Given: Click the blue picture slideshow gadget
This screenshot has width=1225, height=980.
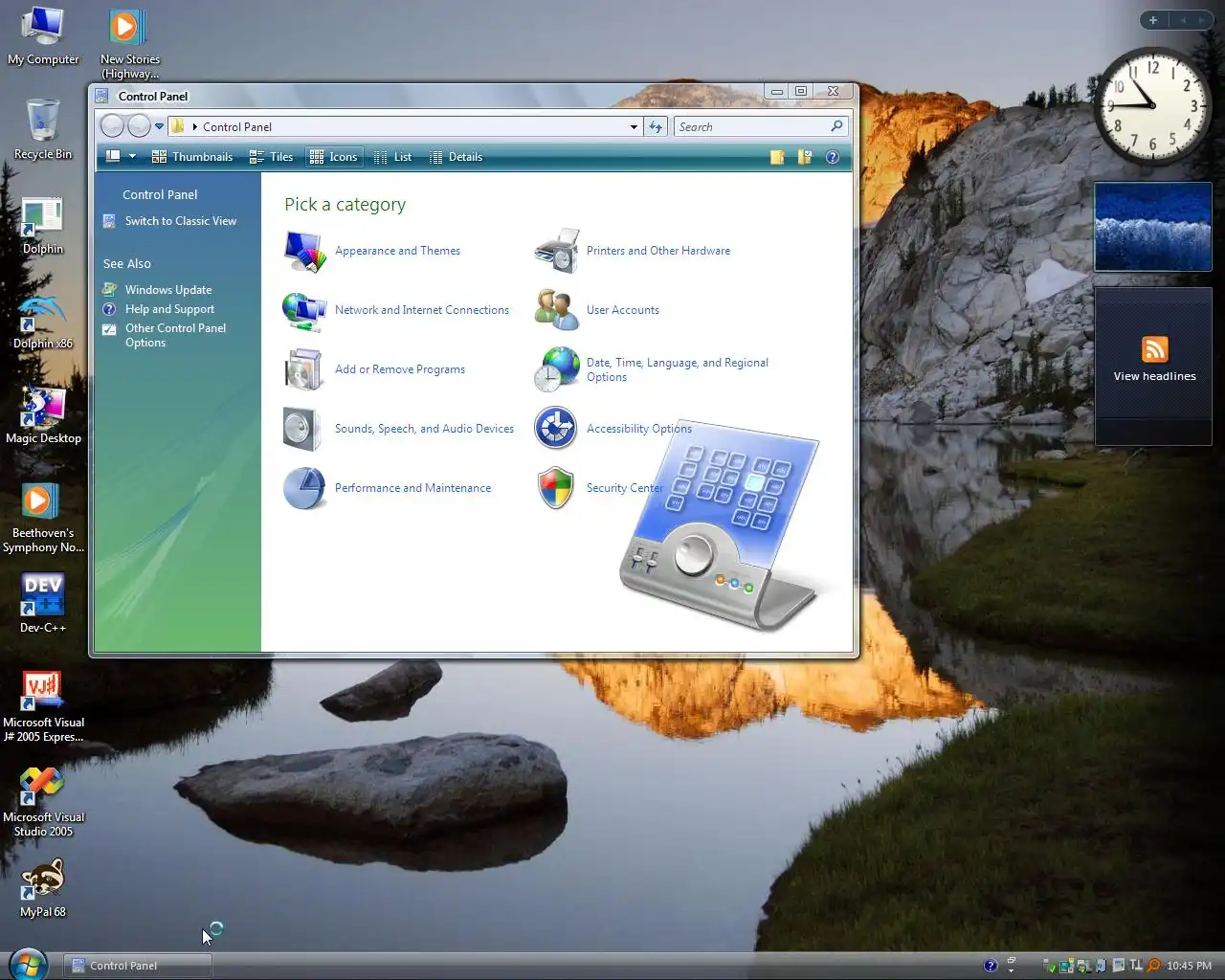Looking at the screenshot, I should coord(1153,227).
